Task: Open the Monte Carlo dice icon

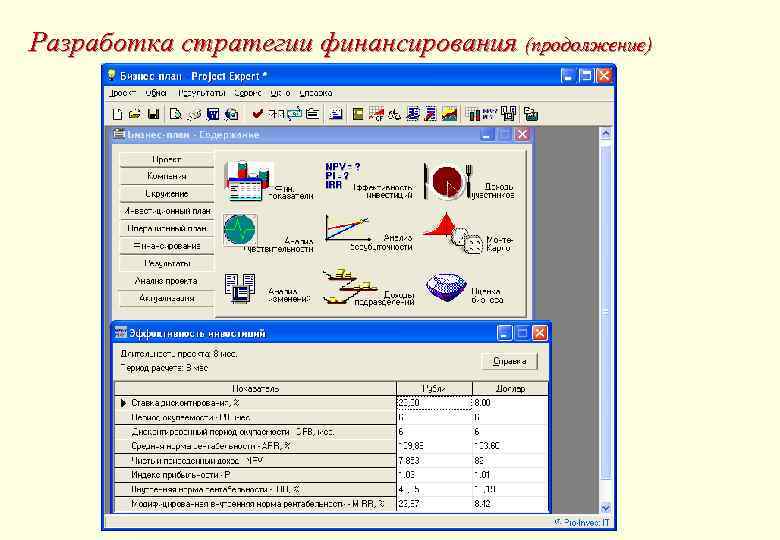Action: (468, 235)
